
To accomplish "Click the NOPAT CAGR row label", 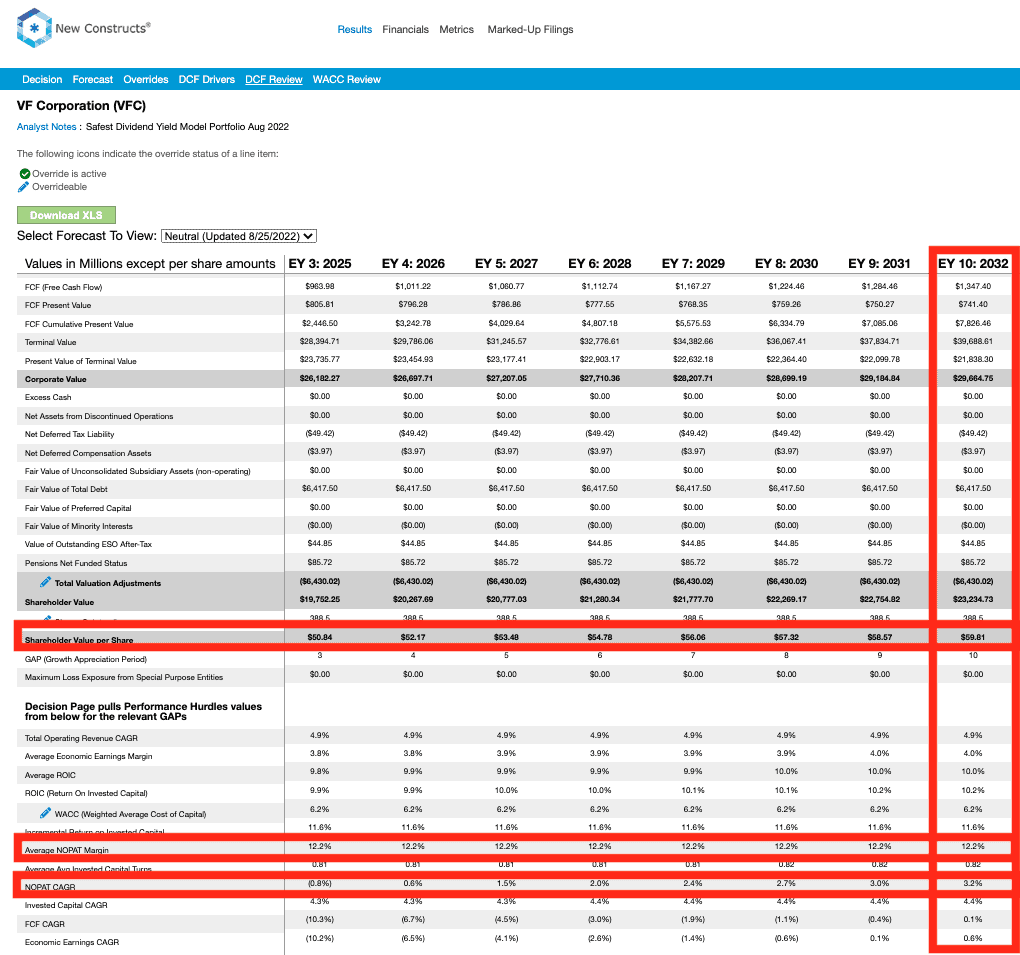I will click(50, 887).
